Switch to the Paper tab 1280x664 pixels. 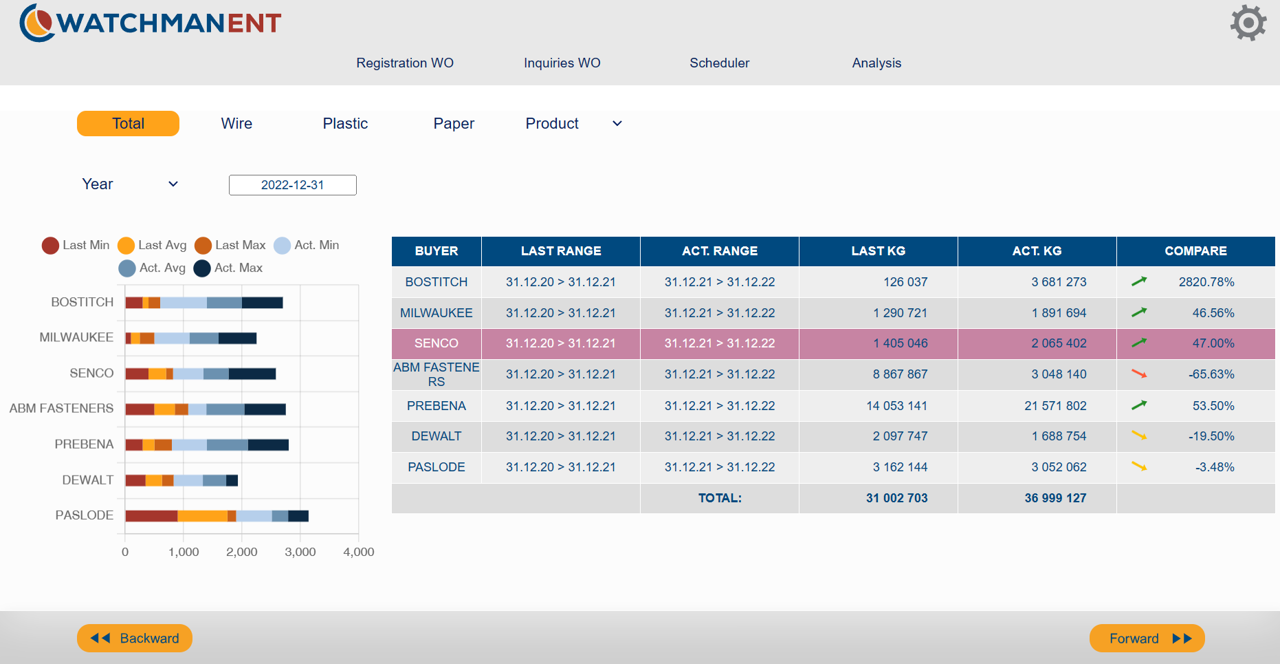pyautogui.click(x=454, y=124)
